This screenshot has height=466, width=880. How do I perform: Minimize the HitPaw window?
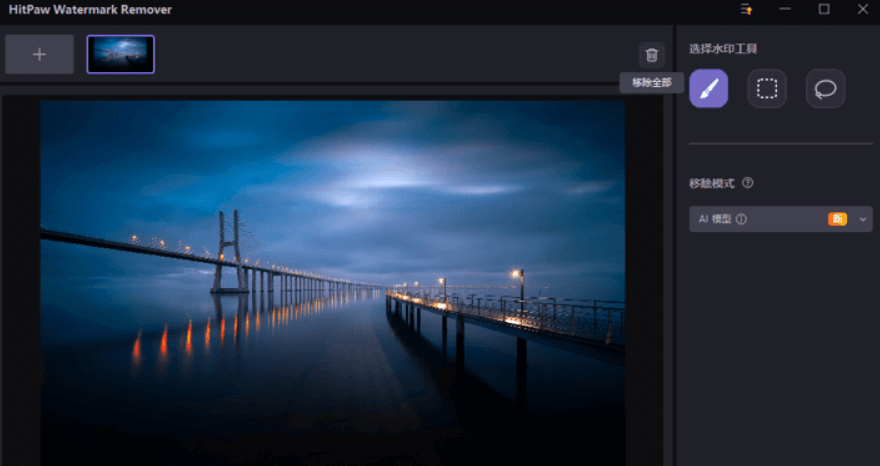coord(785,10)
